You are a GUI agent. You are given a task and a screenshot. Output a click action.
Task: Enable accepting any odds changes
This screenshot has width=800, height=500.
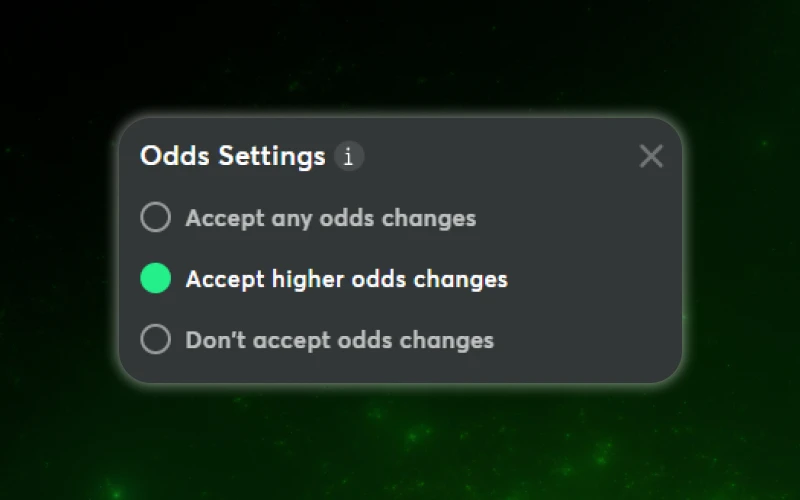(156, 217)
